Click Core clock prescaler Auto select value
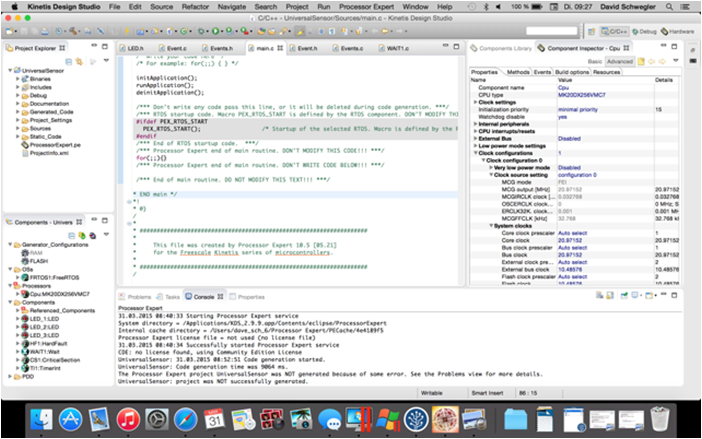This screenshot has width=702, height=439. pos(572,233)
